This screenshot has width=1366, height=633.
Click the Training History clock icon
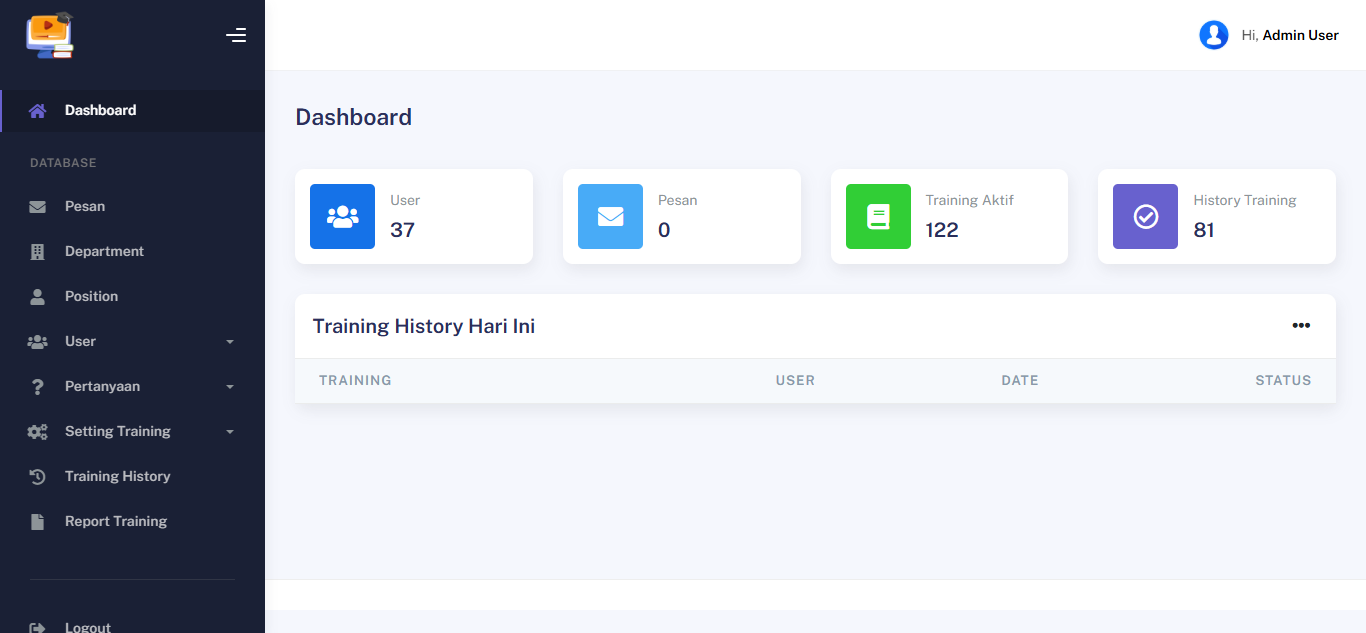pyautogui.click(x=37, y=476)
